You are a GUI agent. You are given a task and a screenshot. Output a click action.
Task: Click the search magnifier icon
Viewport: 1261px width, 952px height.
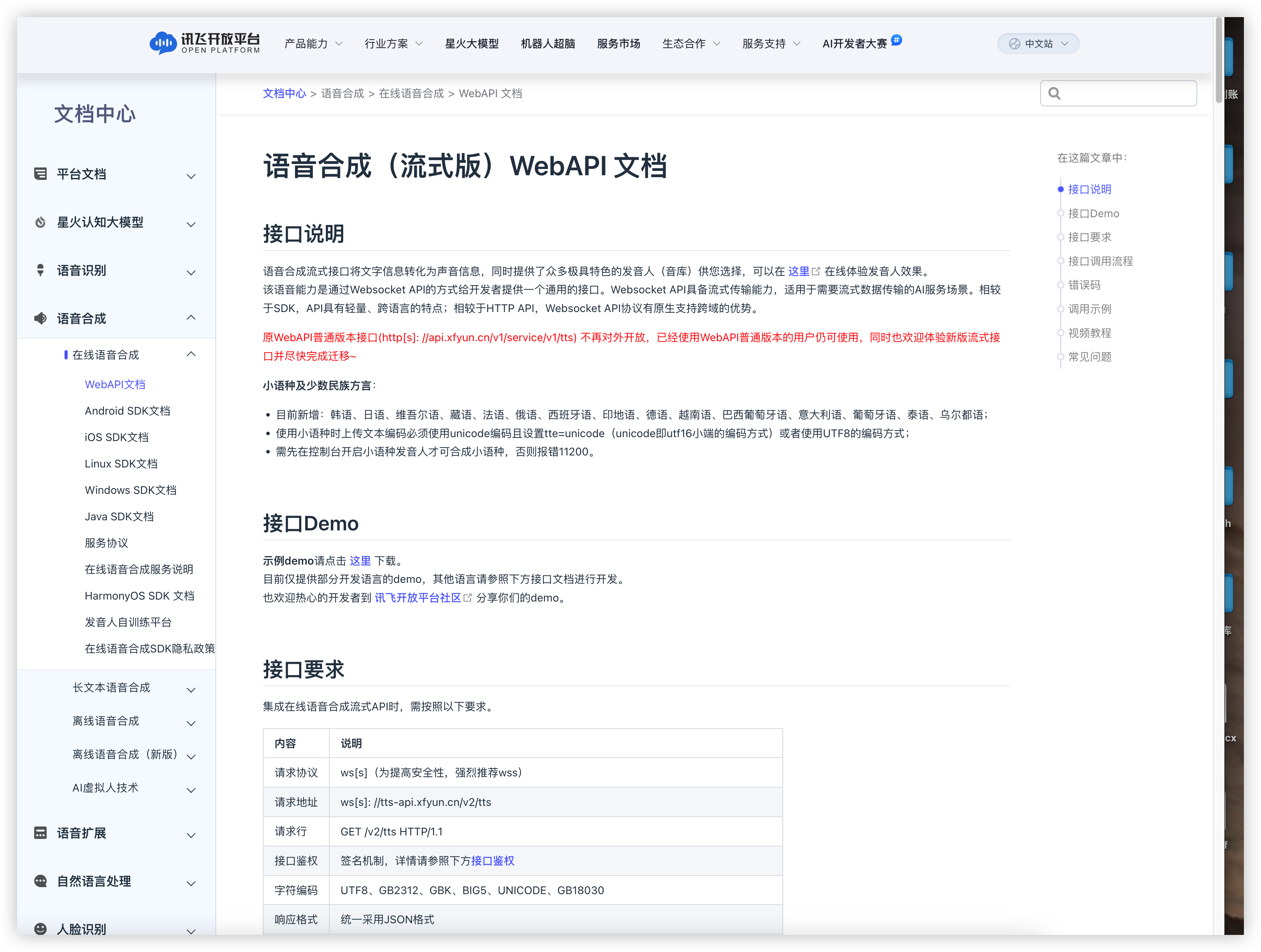[1054, 93]
